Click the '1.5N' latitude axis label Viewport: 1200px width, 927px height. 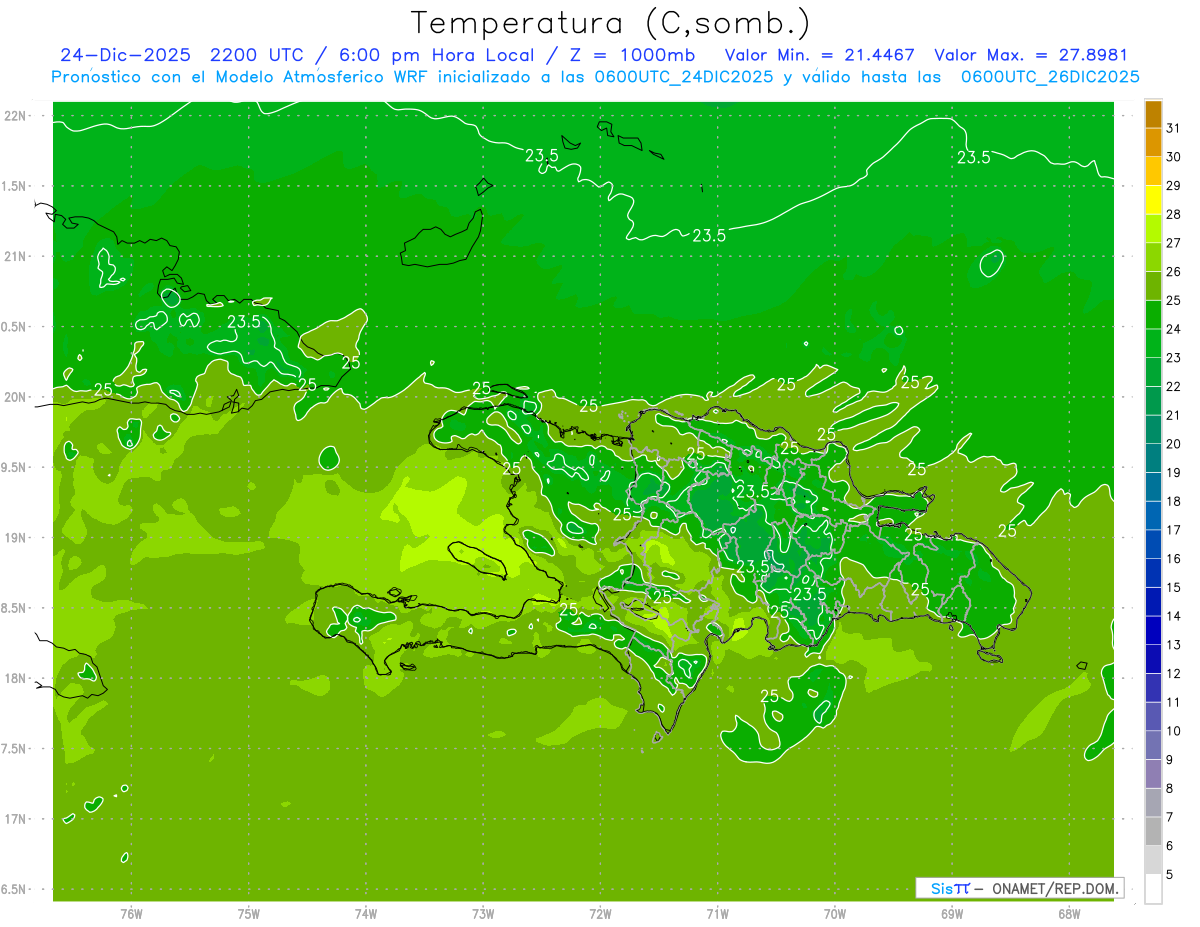click(x=16, y=186)
